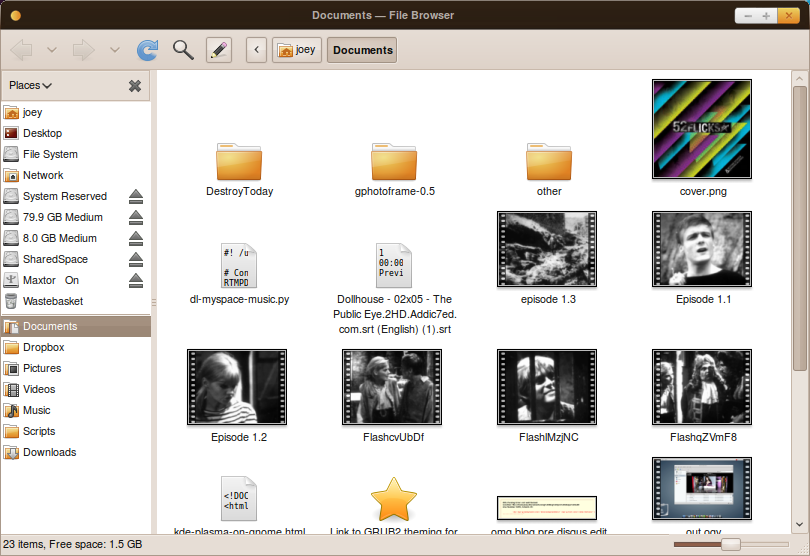
Task: Eject the 79.9 GB Medium volume
Action: 136,218
